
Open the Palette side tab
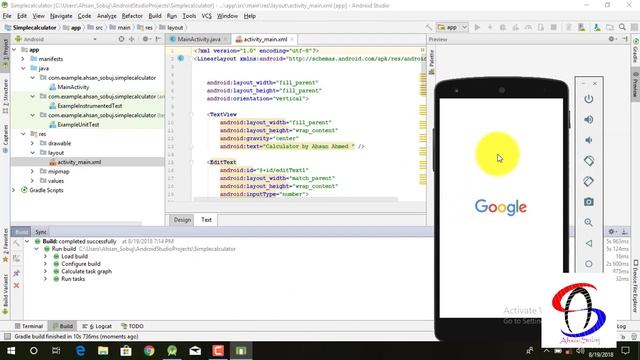coord(431,62)
